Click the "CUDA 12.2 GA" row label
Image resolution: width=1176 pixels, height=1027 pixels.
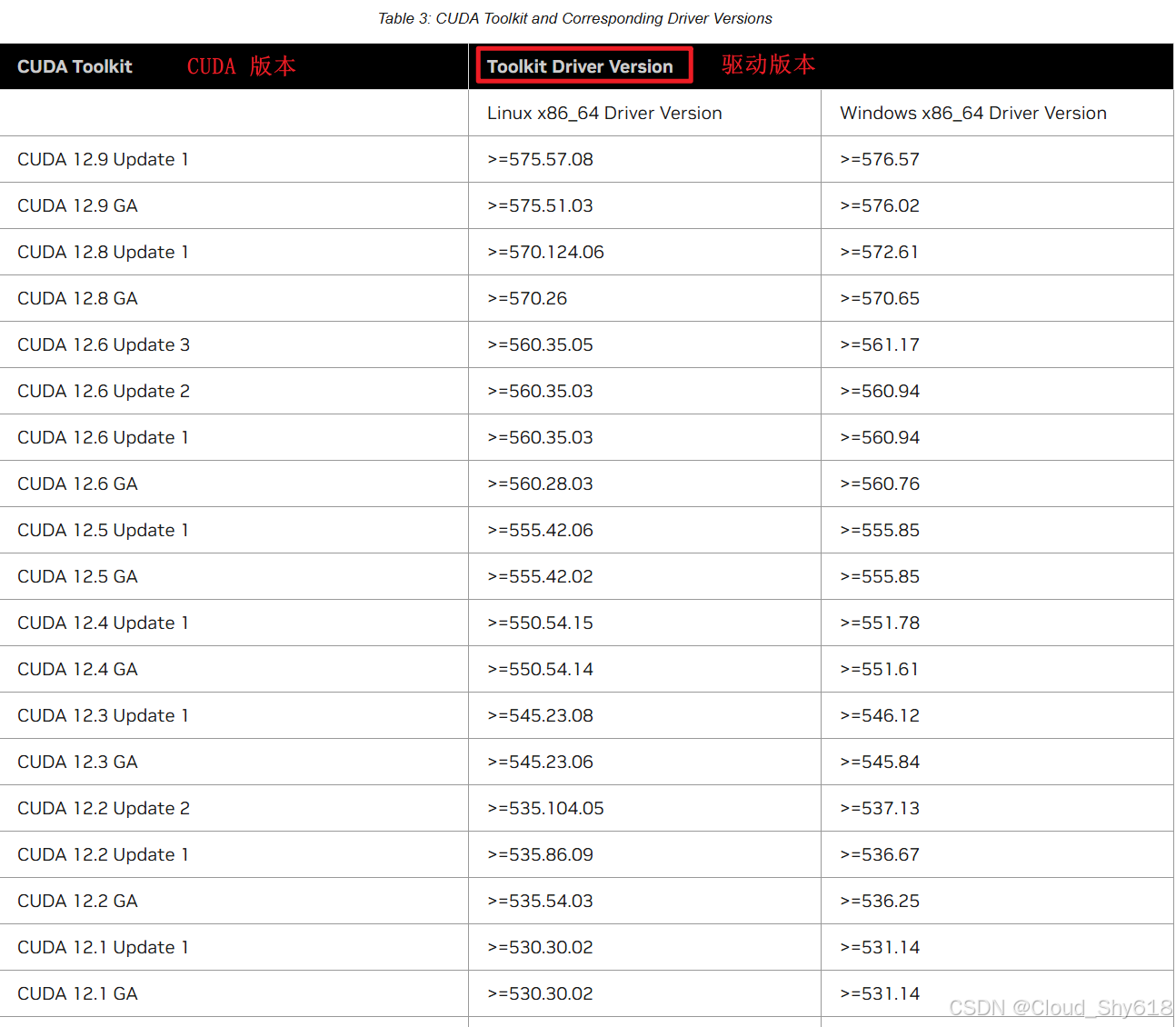77,901
